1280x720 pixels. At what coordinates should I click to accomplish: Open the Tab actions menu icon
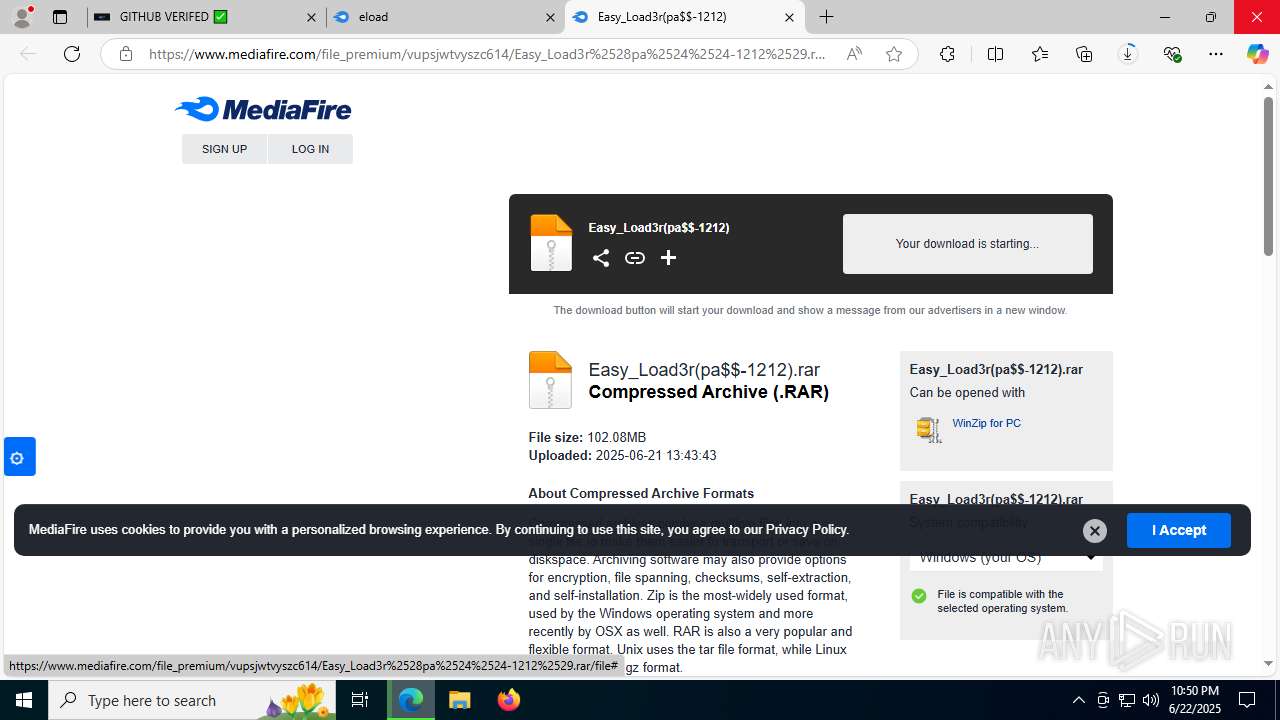pos(60,17)
